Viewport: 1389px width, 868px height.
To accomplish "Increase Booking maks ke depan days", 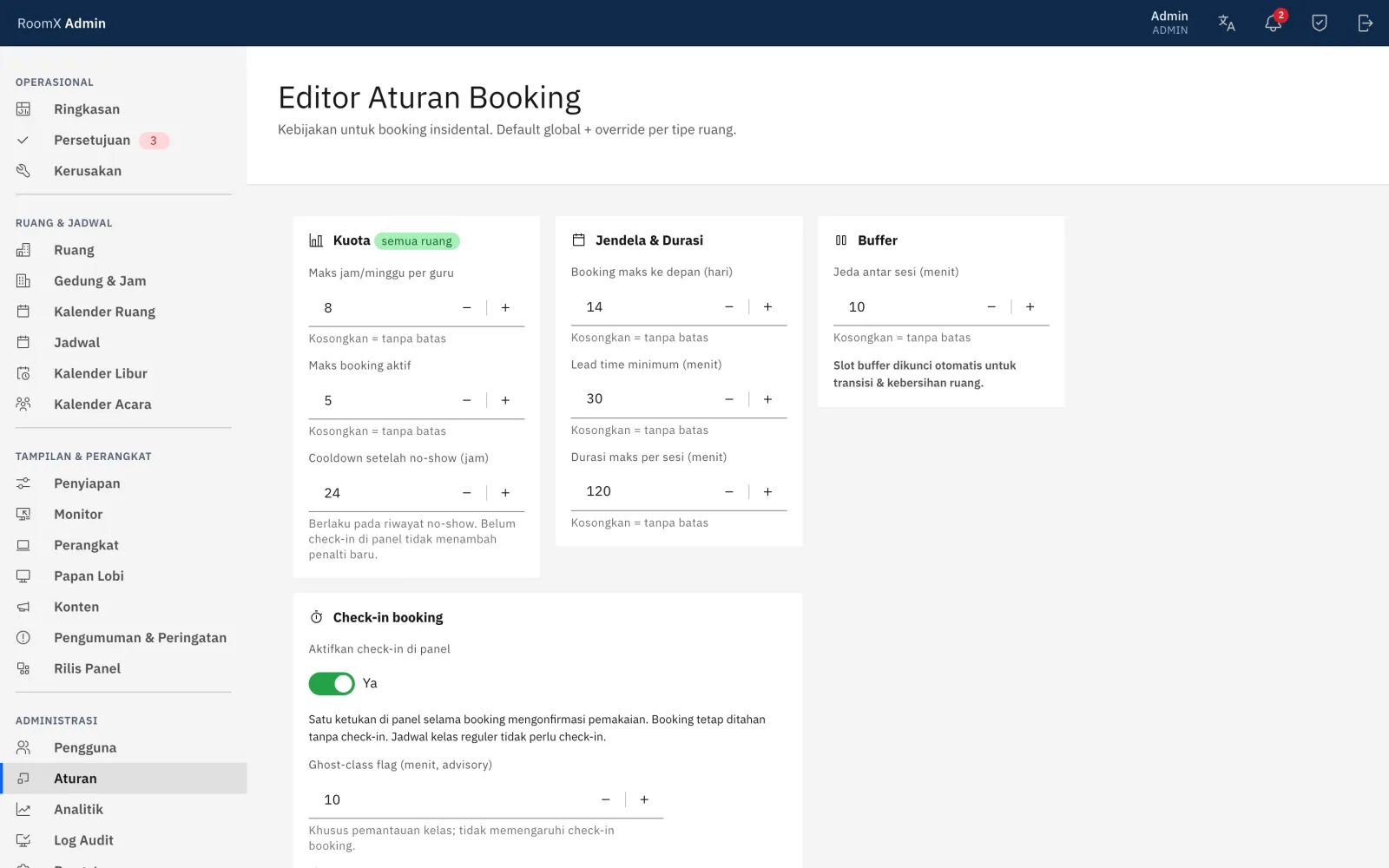I will (767, 307).
